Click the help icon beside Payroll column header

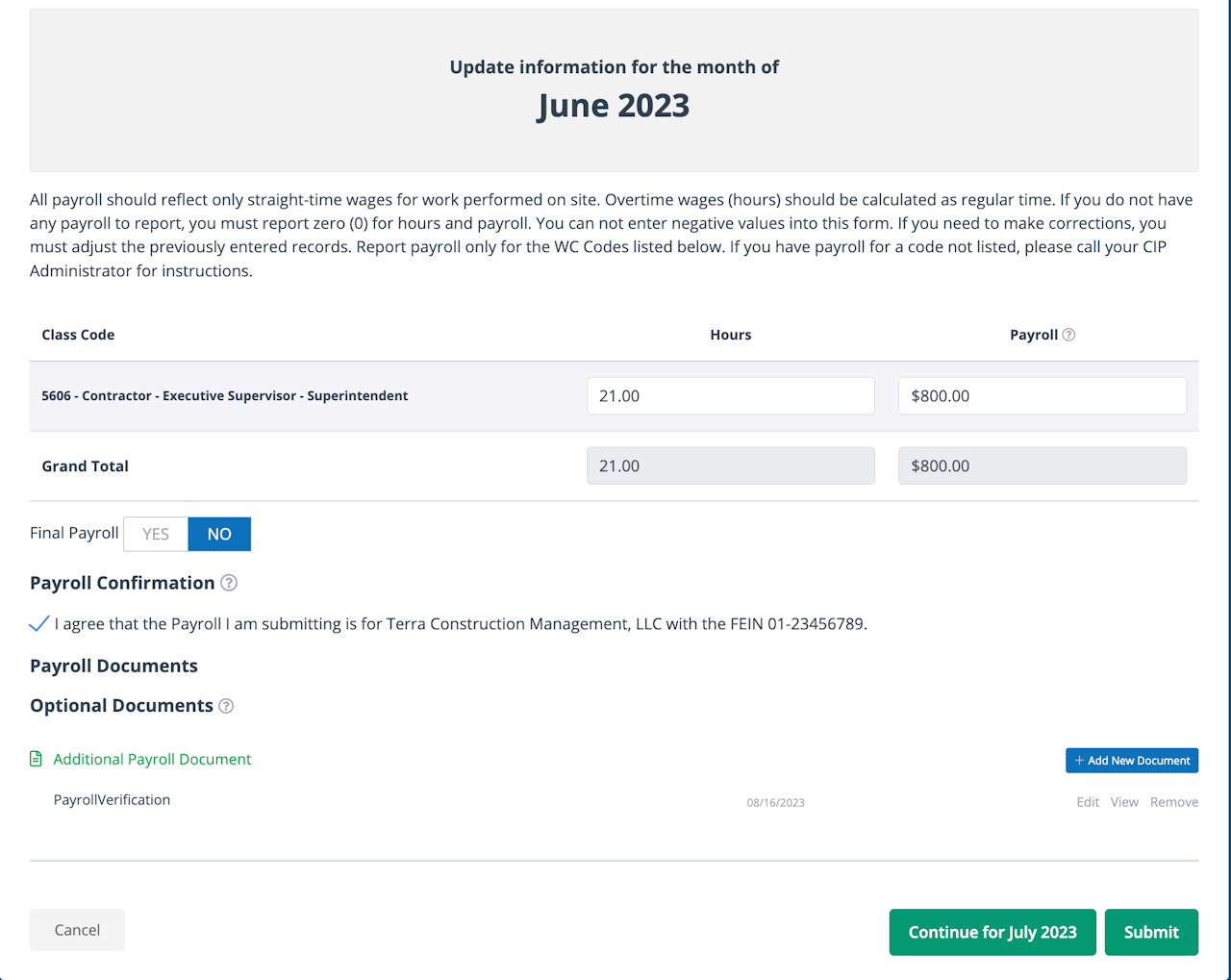point(1068,335)
